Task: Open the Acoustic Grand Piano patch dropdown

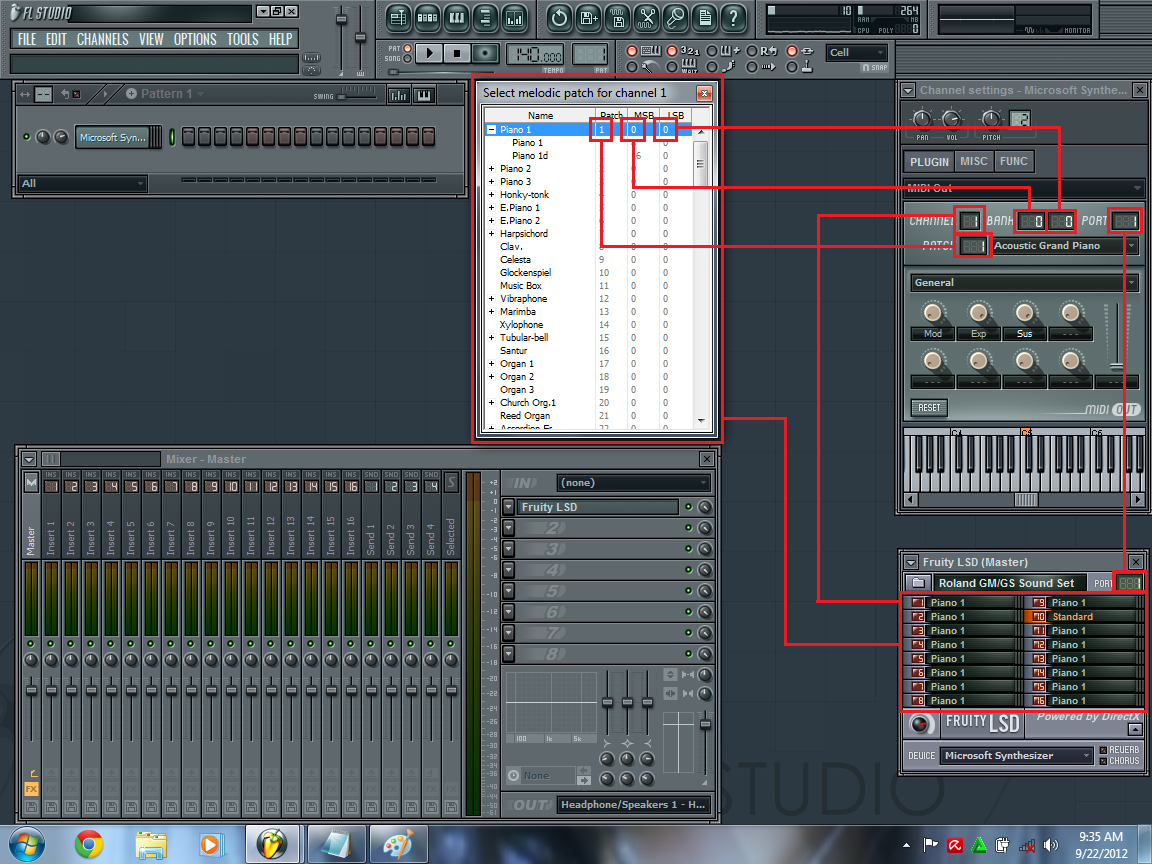Action: click(x=1065, y=245)
